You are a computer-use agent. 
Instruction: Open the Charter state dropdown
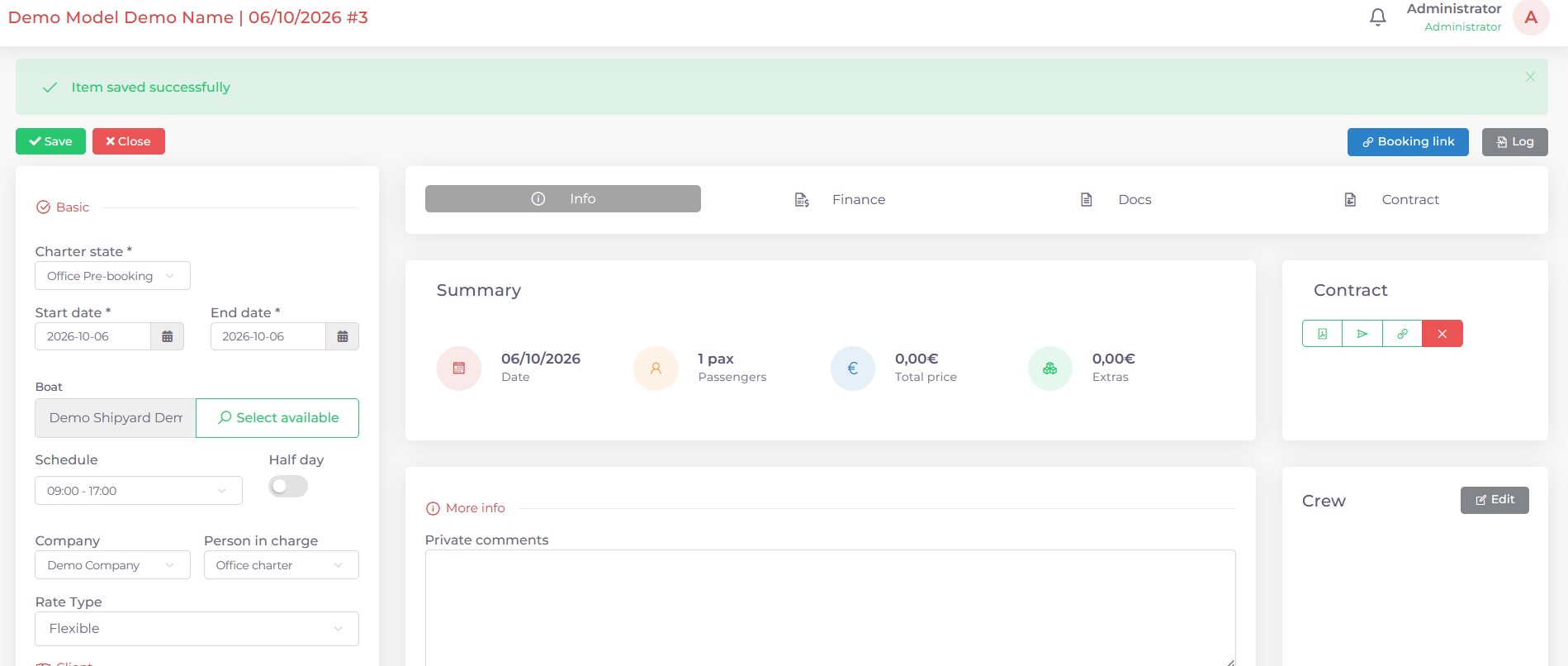click(x=112, y=276)
